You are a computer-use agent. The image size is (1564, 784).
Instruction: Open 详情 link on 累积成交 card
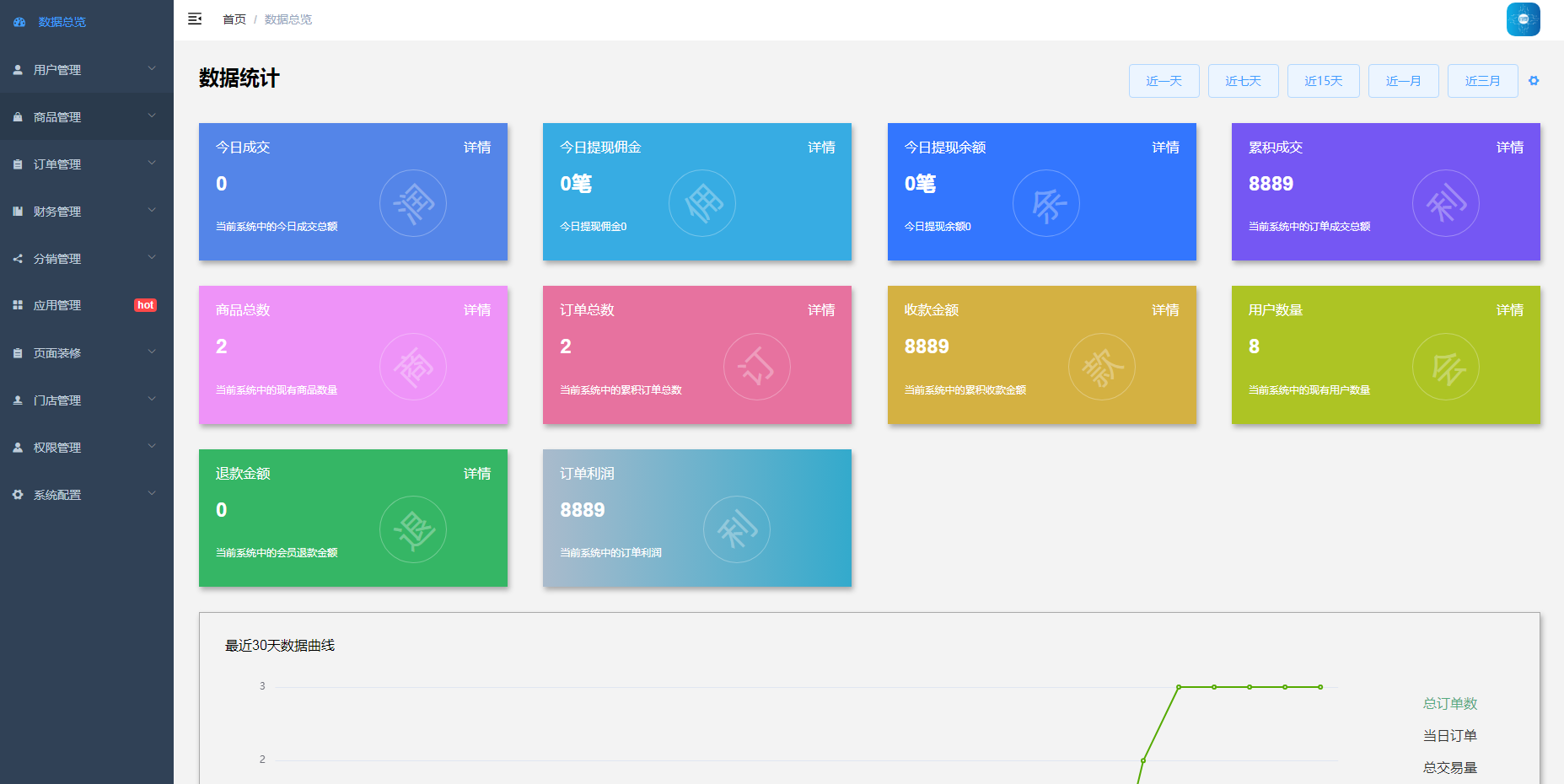pos(1509,148)
